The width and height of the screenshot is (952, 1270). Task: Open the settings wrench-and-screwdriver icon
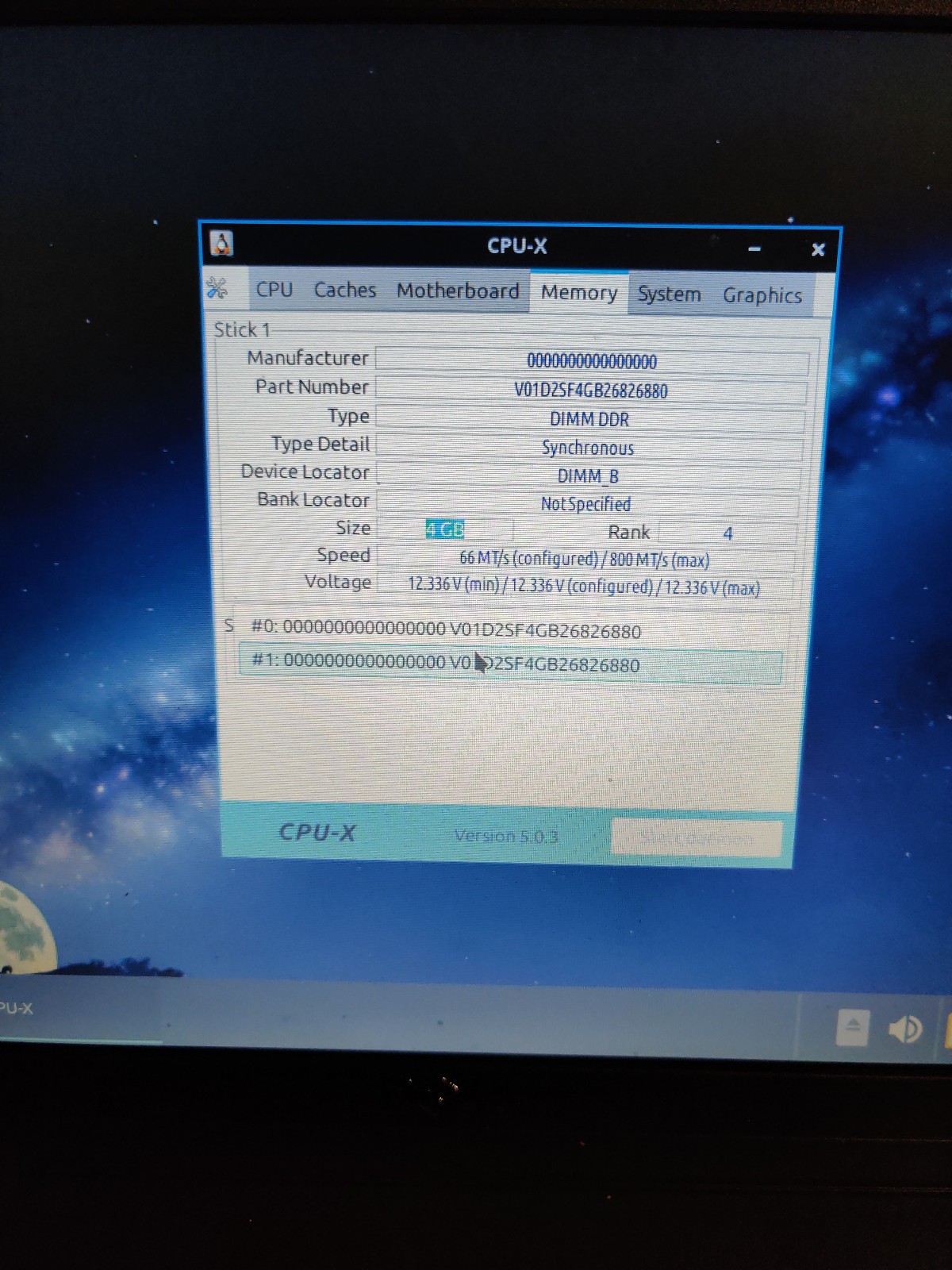point(217,287)
